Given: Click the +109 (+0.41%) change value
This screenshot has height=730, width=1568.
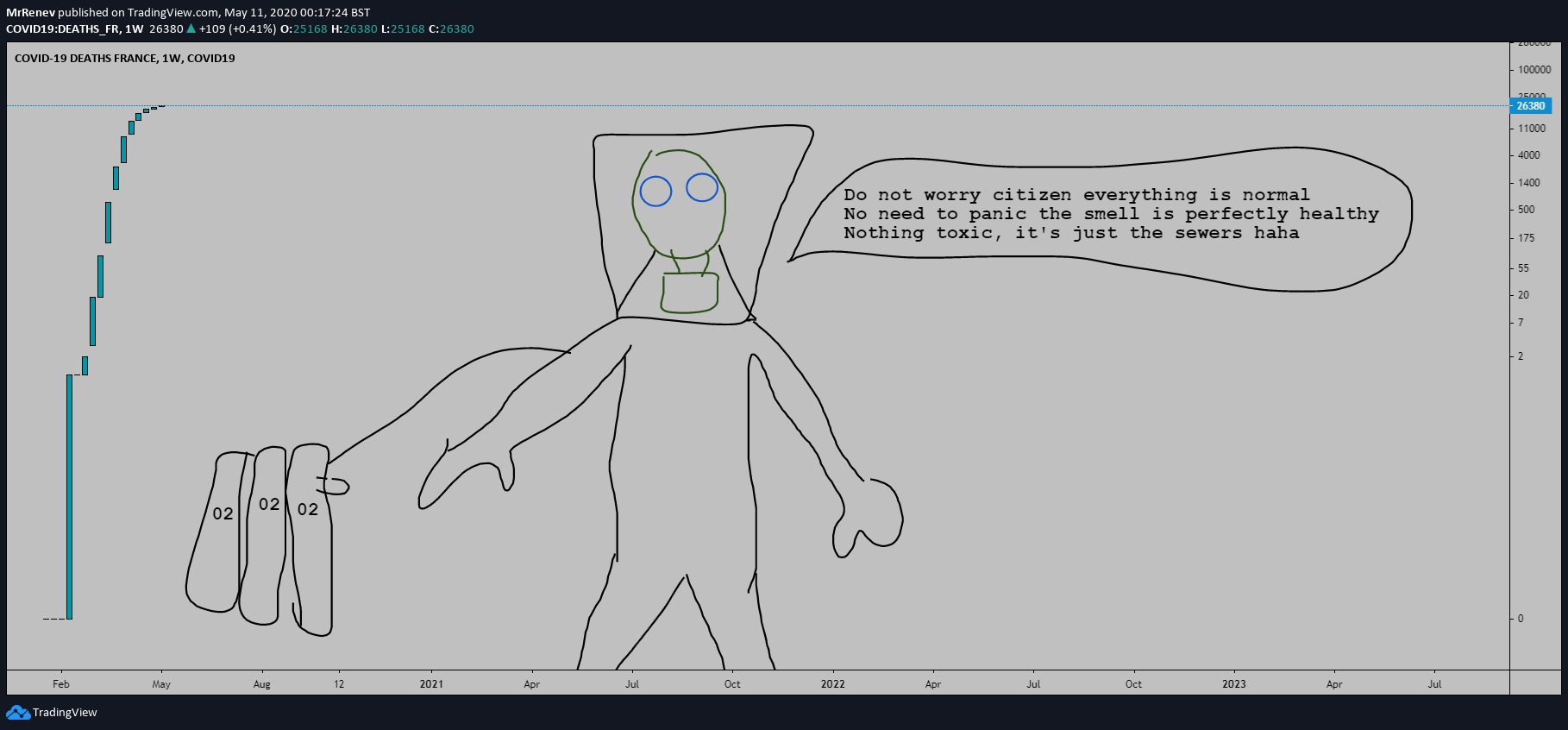Looking at the screenshot, I should coord(237,28).
